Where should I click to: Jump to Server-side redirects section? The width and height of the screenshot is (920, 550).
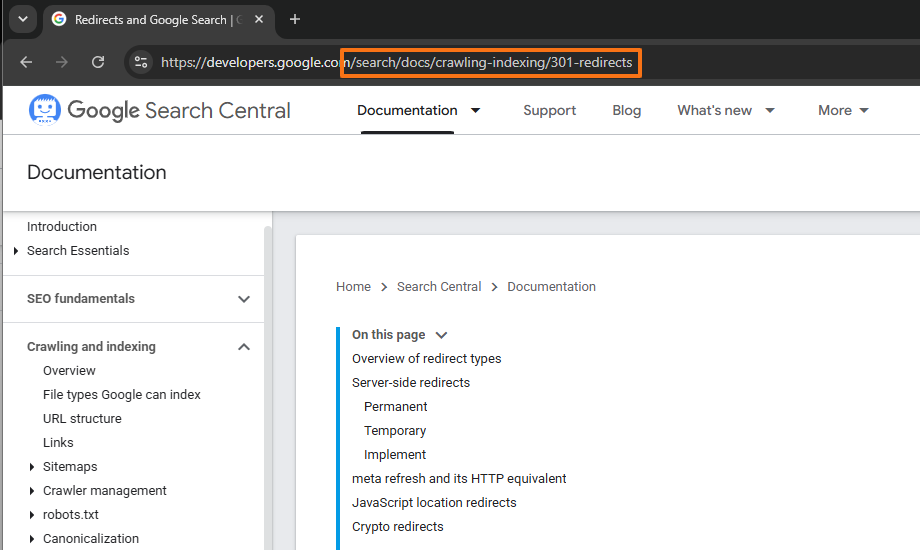(411, 383)
